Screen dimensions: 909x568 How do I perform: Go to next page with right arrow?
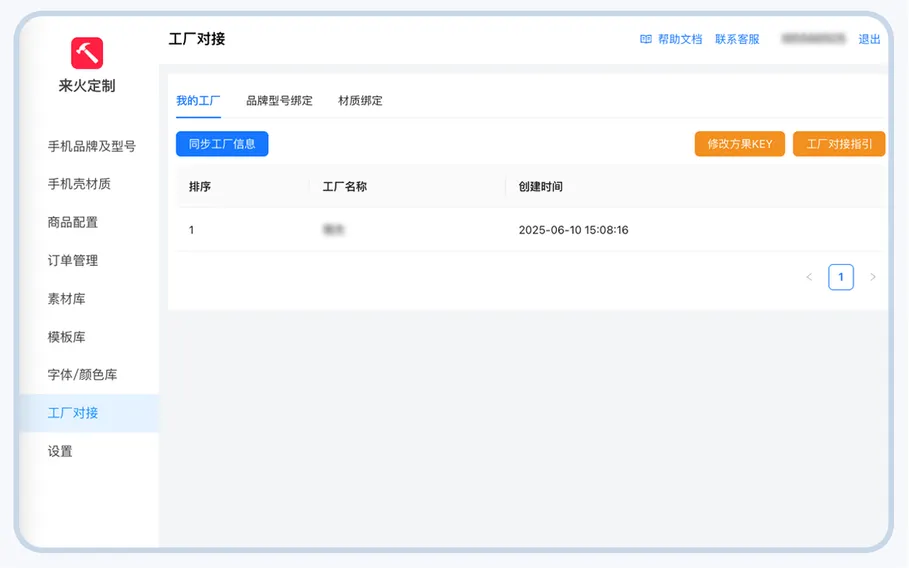873,277
